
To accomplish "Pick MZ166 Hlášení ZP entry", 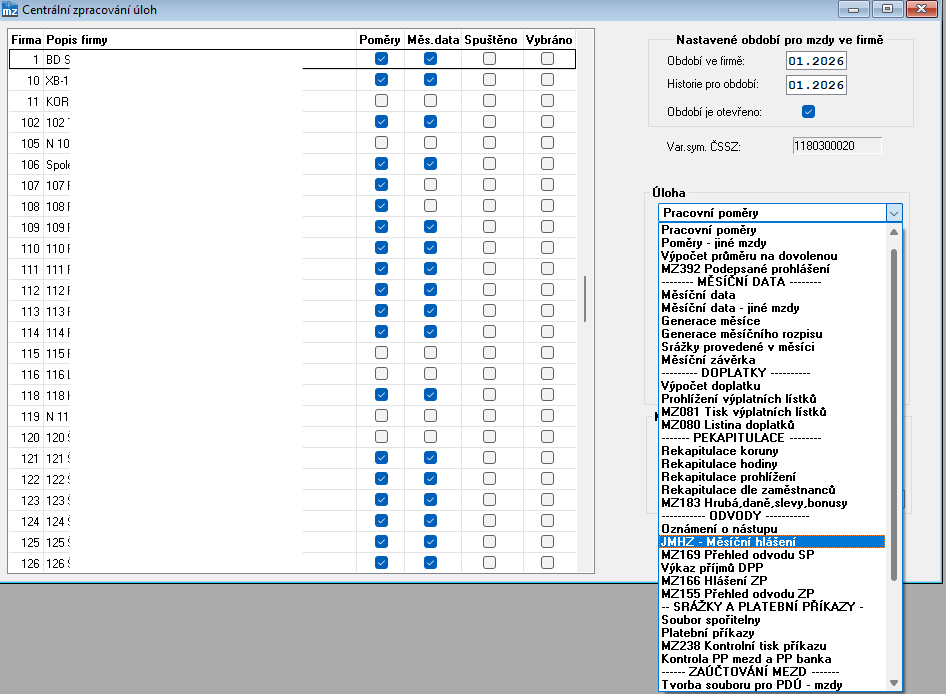I will [x=714, y=581].
